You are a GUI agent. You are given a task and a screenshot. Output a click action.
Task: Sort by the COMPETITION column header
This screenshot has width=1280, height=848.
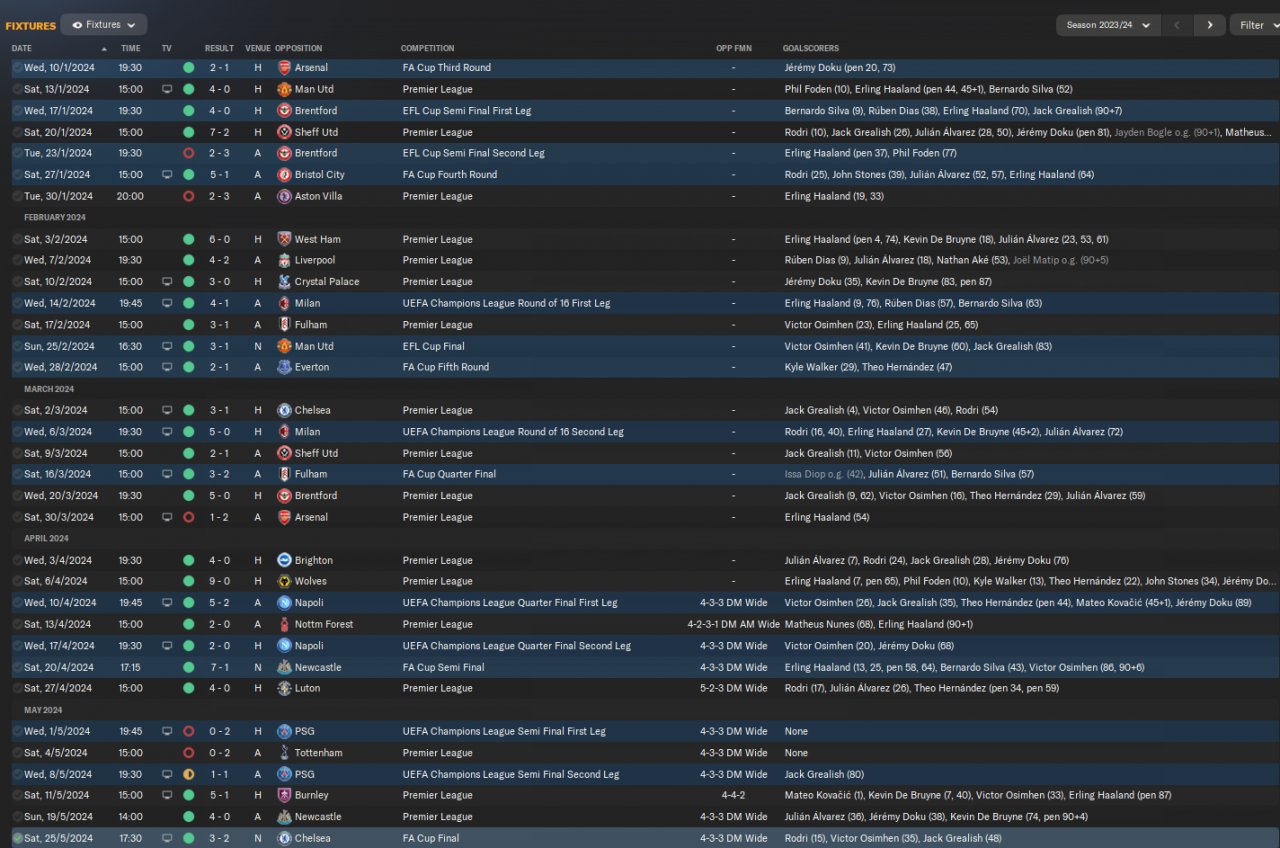click(x=428, y=48)
